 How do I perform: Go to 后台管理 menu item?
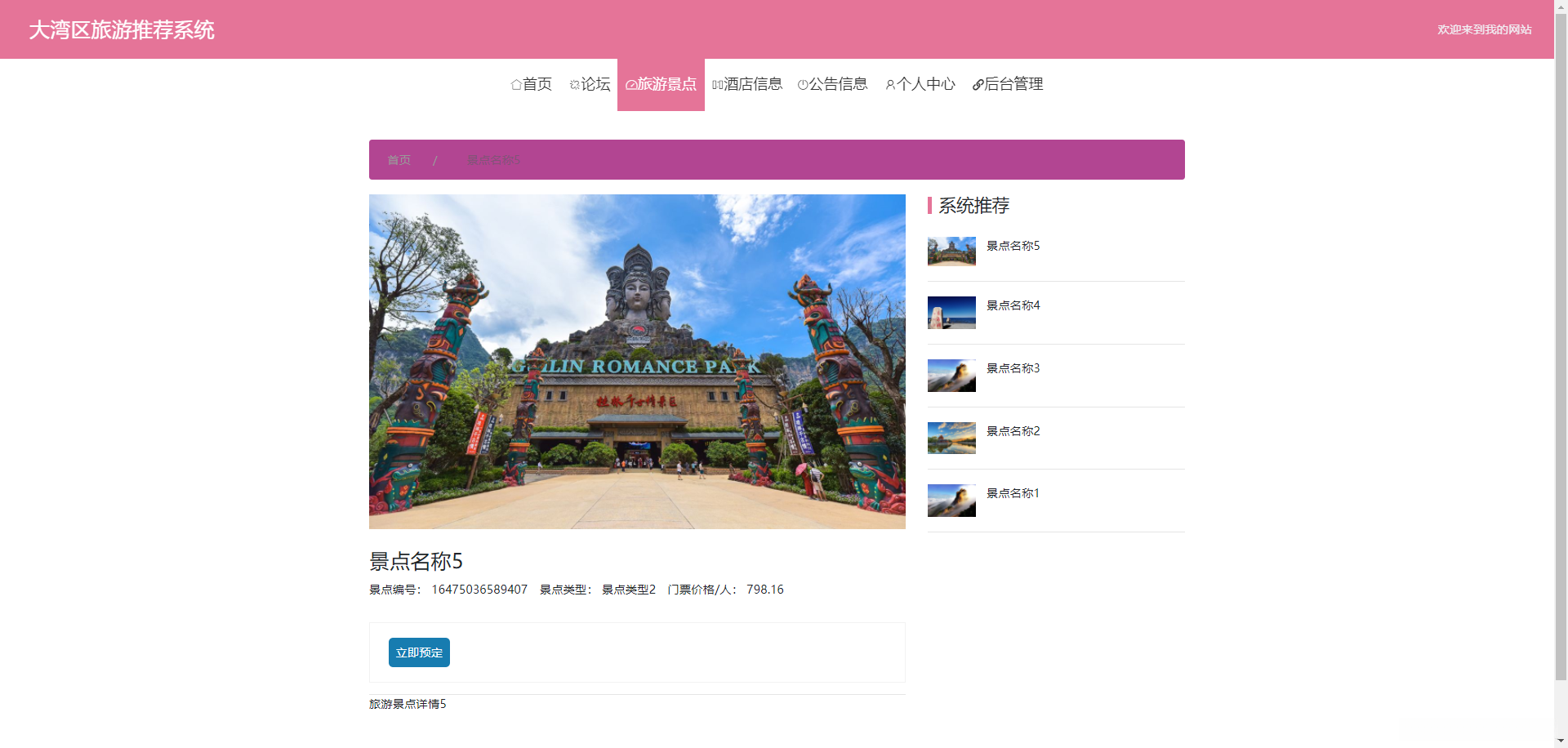(1008, 84)
